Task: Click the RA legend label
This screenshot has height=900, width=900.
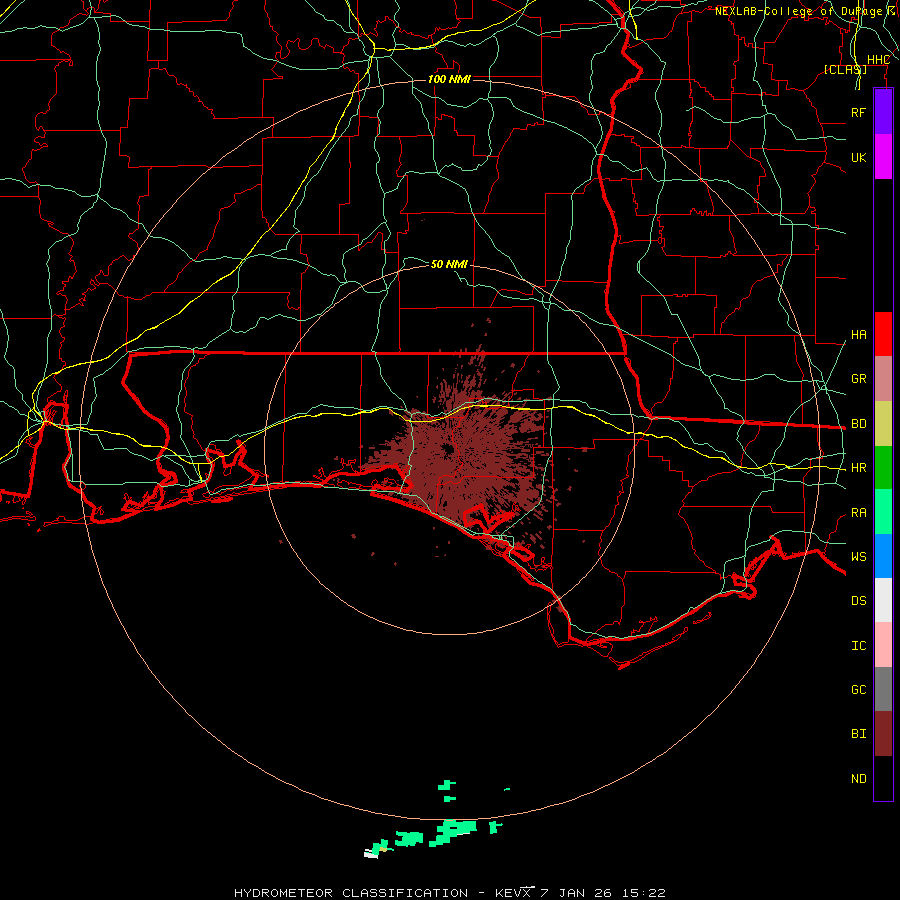Action: [x=858, y=513]
